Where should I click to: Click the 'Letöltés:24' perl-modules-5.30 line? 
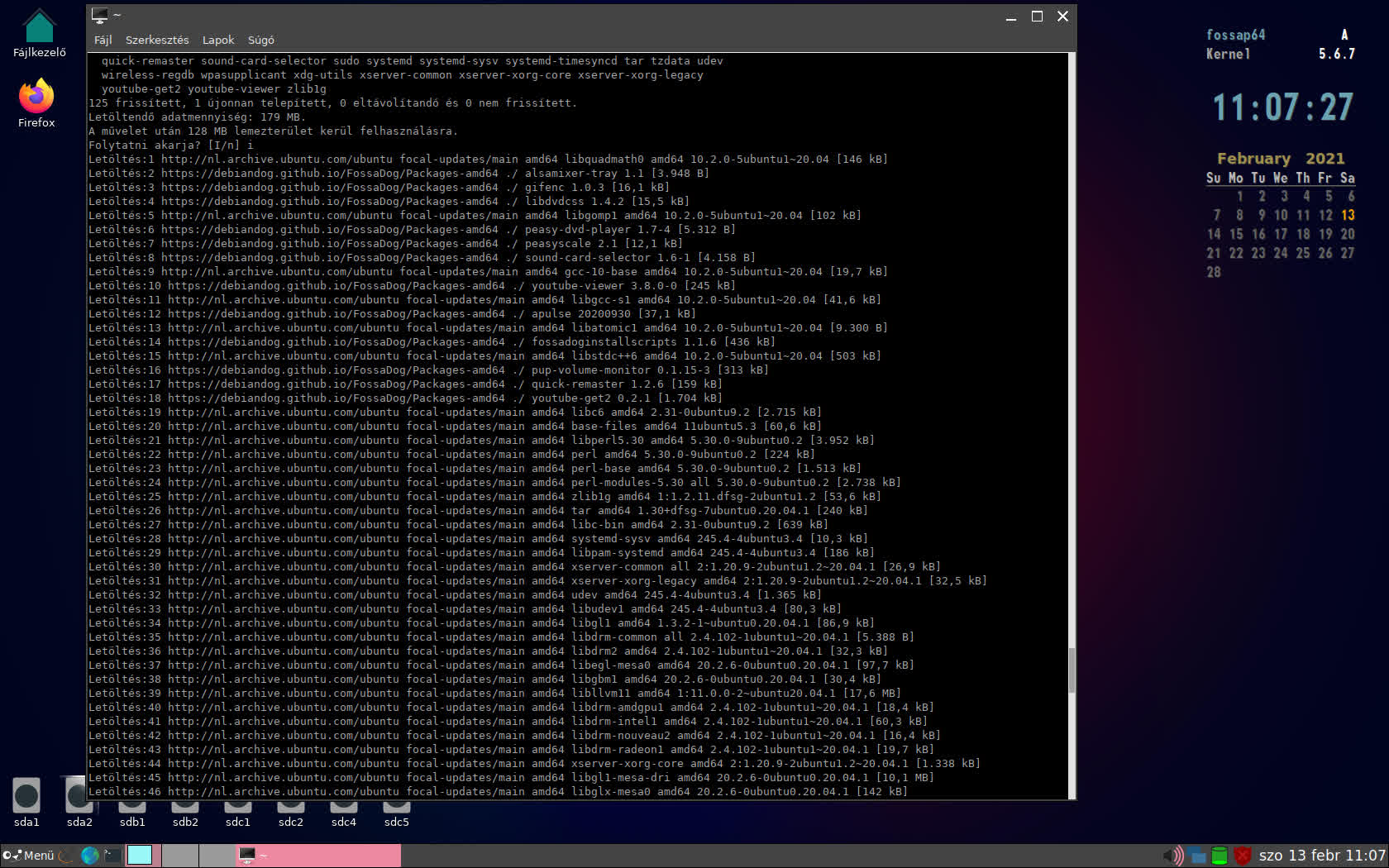tap(494, 483)
